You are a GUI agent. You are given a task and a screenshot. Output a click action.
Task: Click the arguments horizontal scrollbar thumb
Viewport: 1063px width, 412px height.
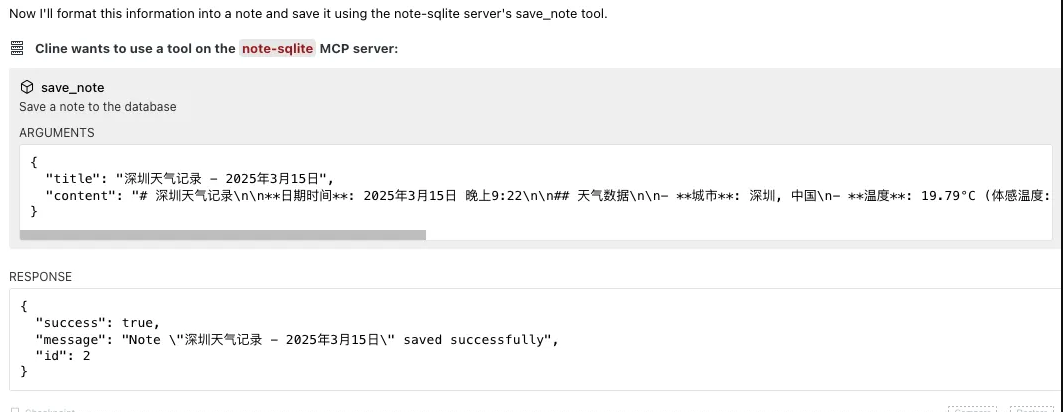pyautogui.click(x=222, y=235)
